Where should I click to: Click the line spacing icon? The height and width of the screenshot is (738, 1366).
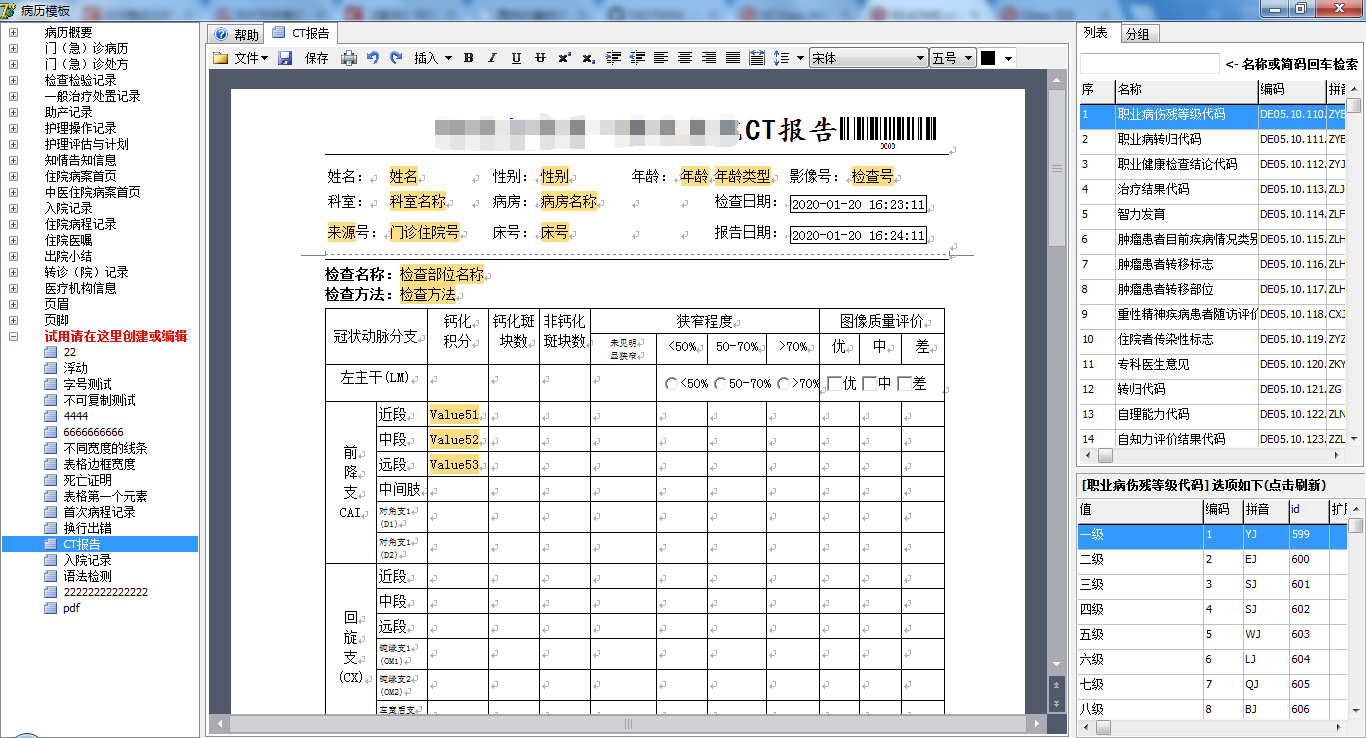click(x=781, y=58)
